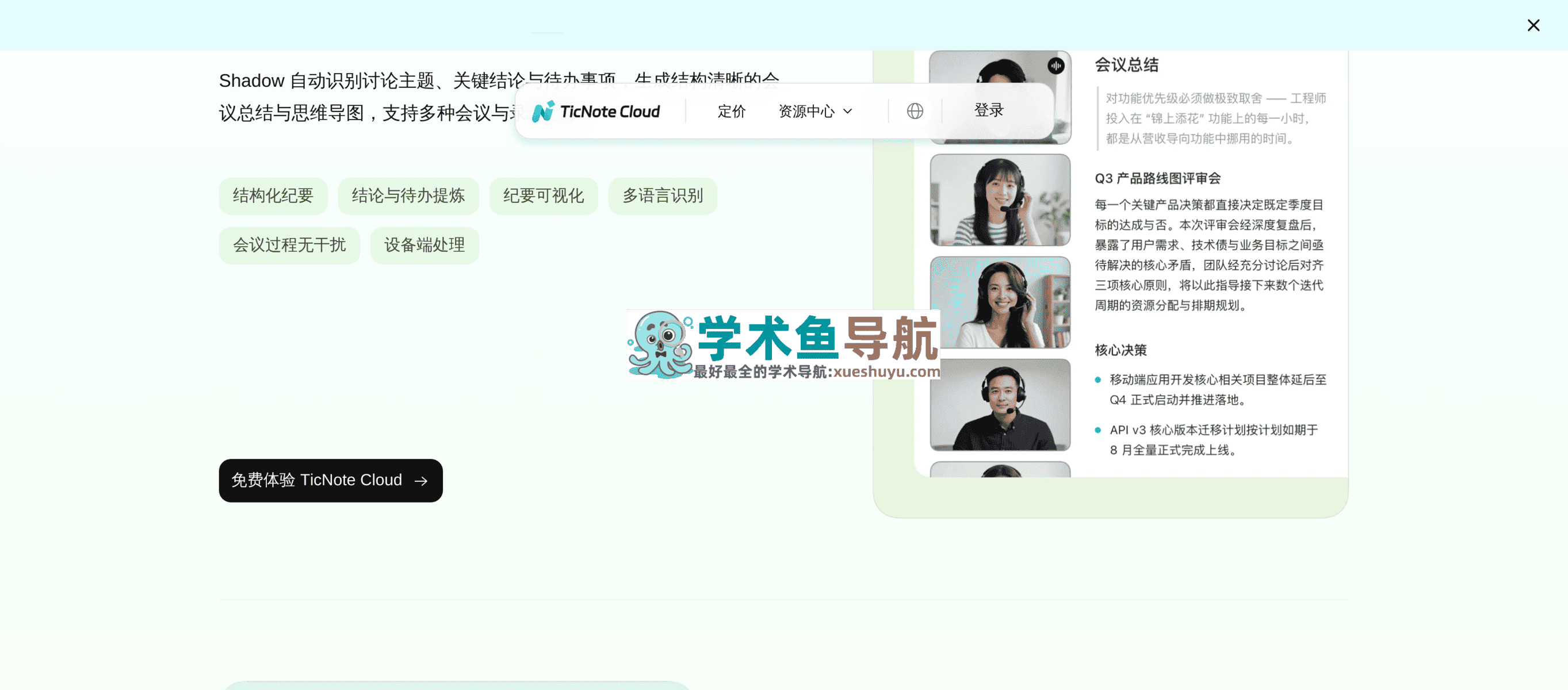Open the video tile of the woman in the striped shirt
This screenshot has width=1568, height=690.
tap(1000, 200)
